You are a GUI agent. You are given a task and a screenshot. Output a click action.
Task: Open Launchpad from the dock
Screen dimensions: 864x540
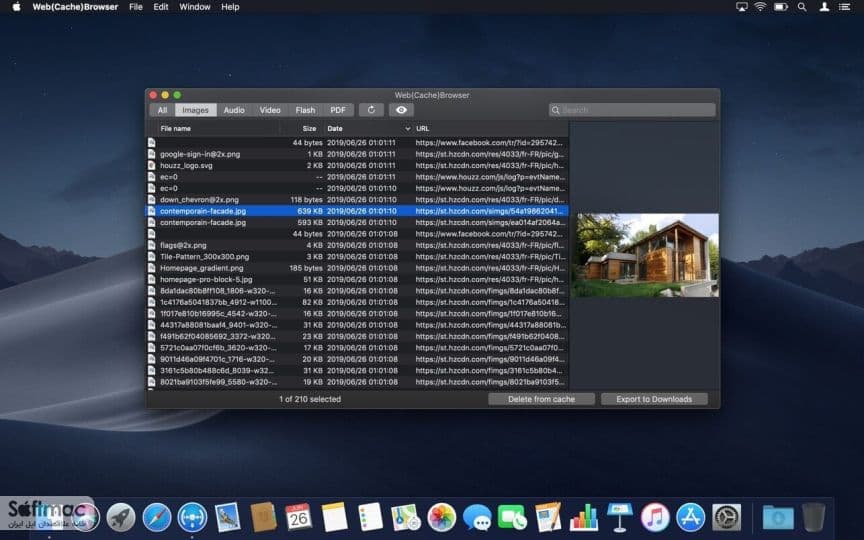(120, 517)
